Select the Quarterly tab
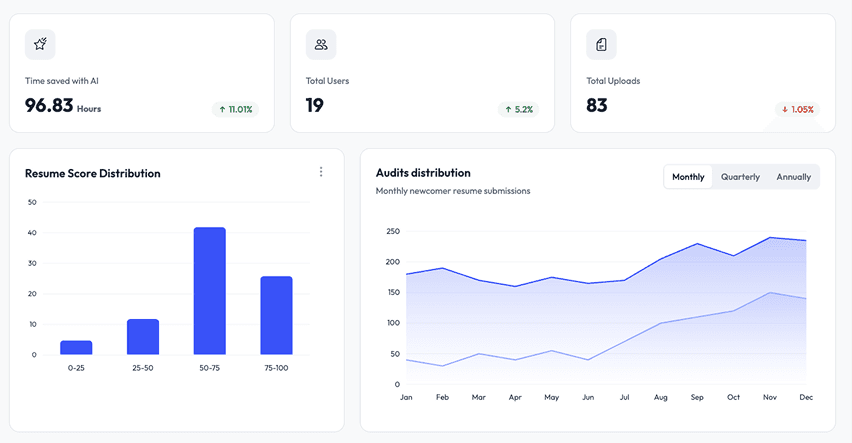Screen dimensions: 852x443 [740, 177]
